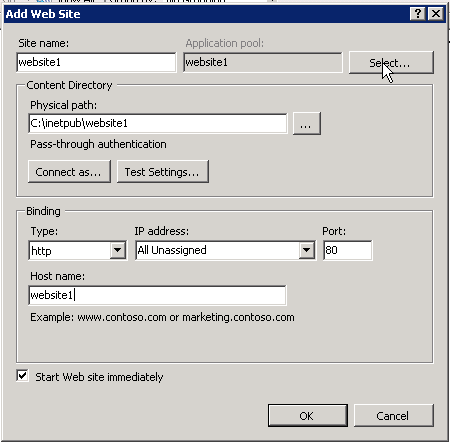Close the Add Web Site dialog
The image size is (450, 443).
coord(436,14)
